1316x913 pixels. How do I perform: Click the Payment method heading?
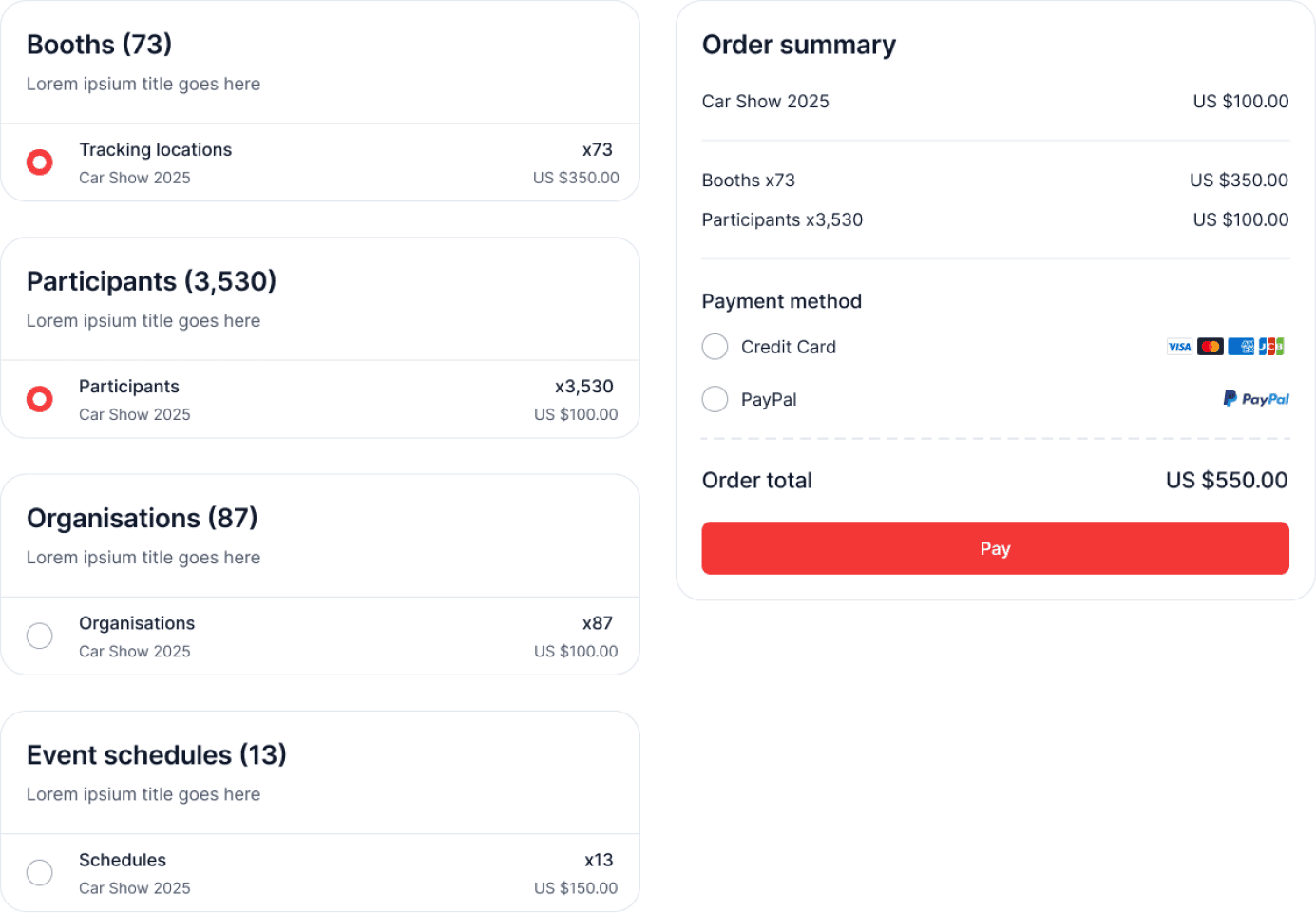[x=782, y=301]
